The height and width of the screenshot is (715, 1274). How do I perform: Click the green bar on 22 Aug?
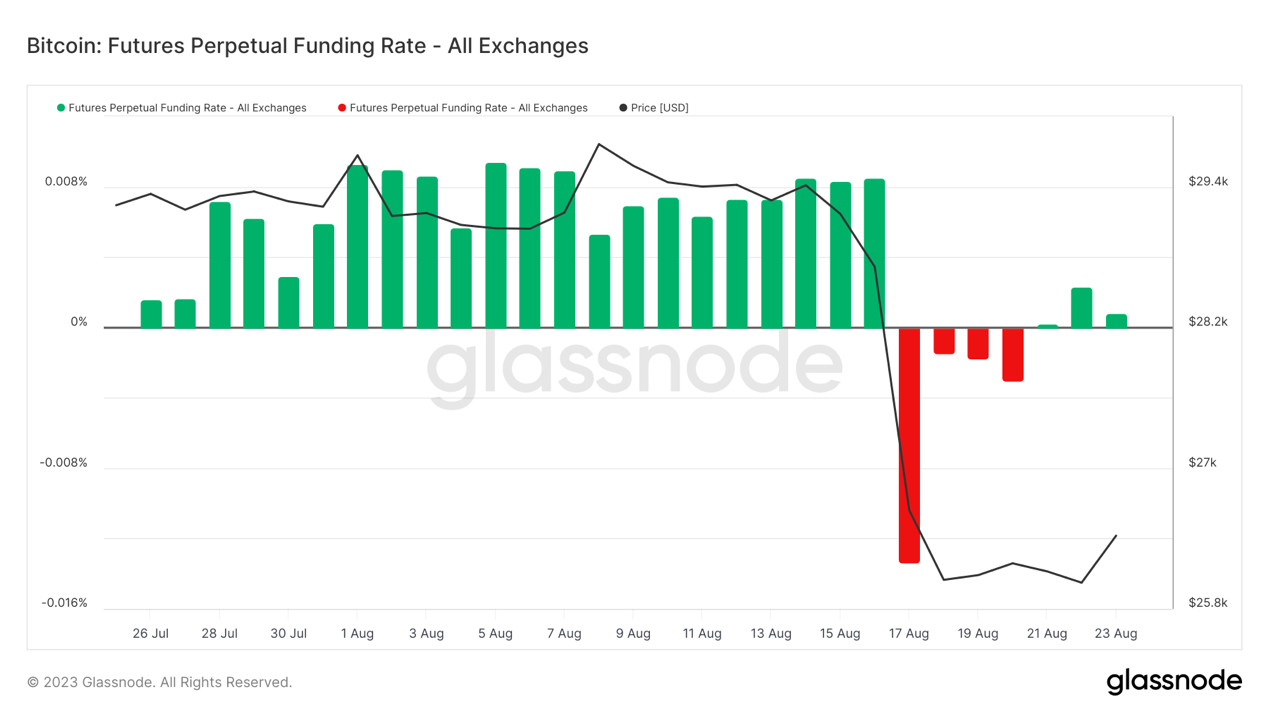[1082, 308]
